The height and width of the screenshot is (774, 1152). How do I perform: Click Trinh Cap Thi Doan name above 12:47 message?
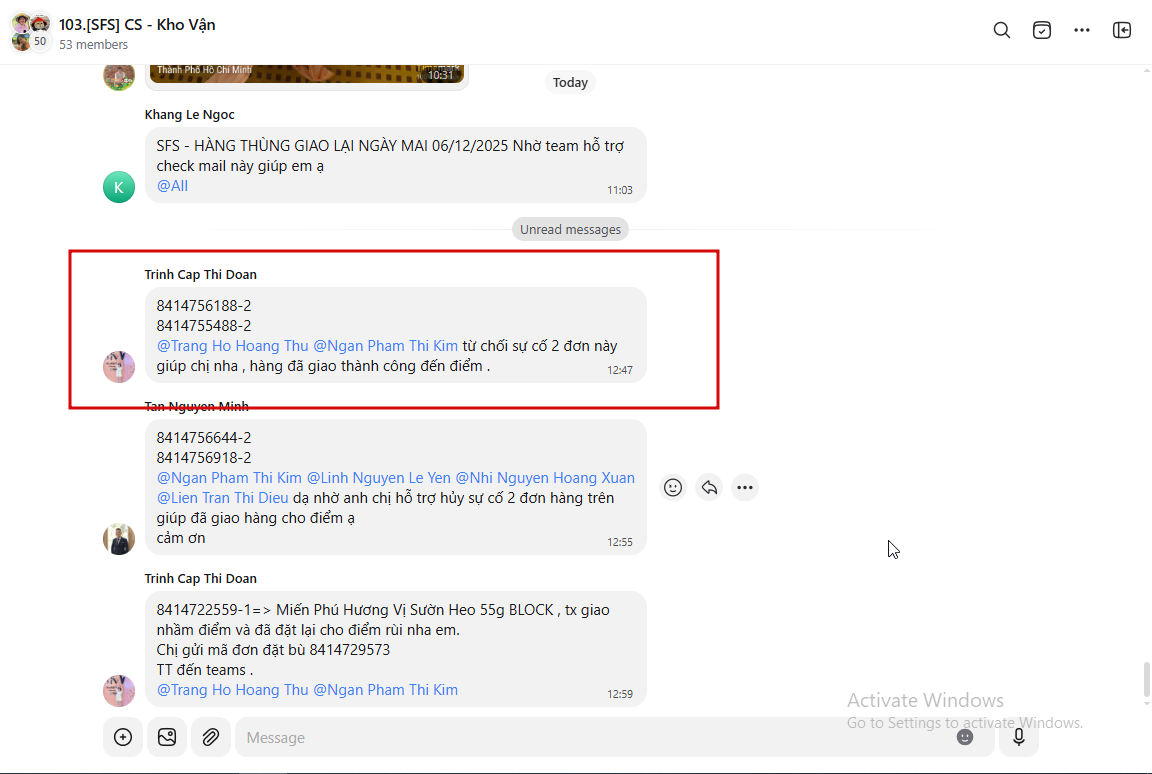click(201, 275)
